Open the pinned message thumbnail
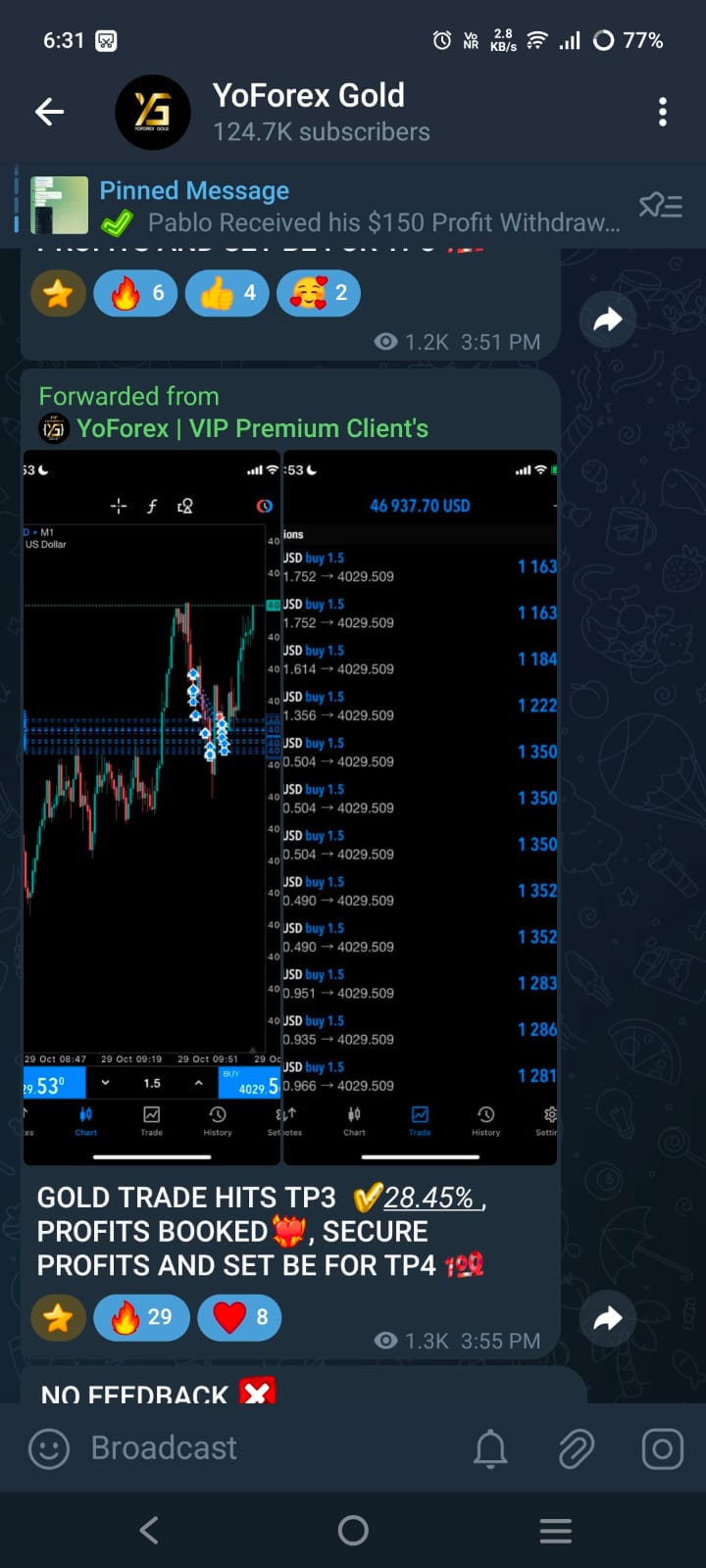Viewport: 706px width, 1568px height. [x=59, y=206]
